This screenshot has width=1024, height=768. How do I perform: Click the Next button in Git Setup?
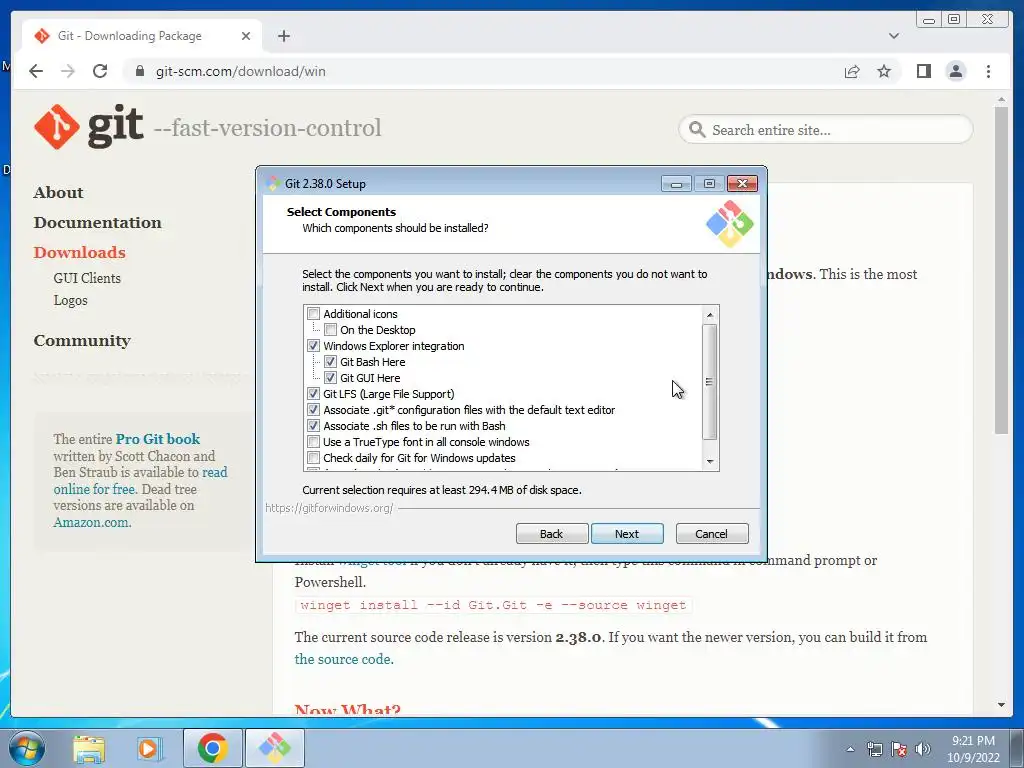pyautogui.click(x=627, y=534)
